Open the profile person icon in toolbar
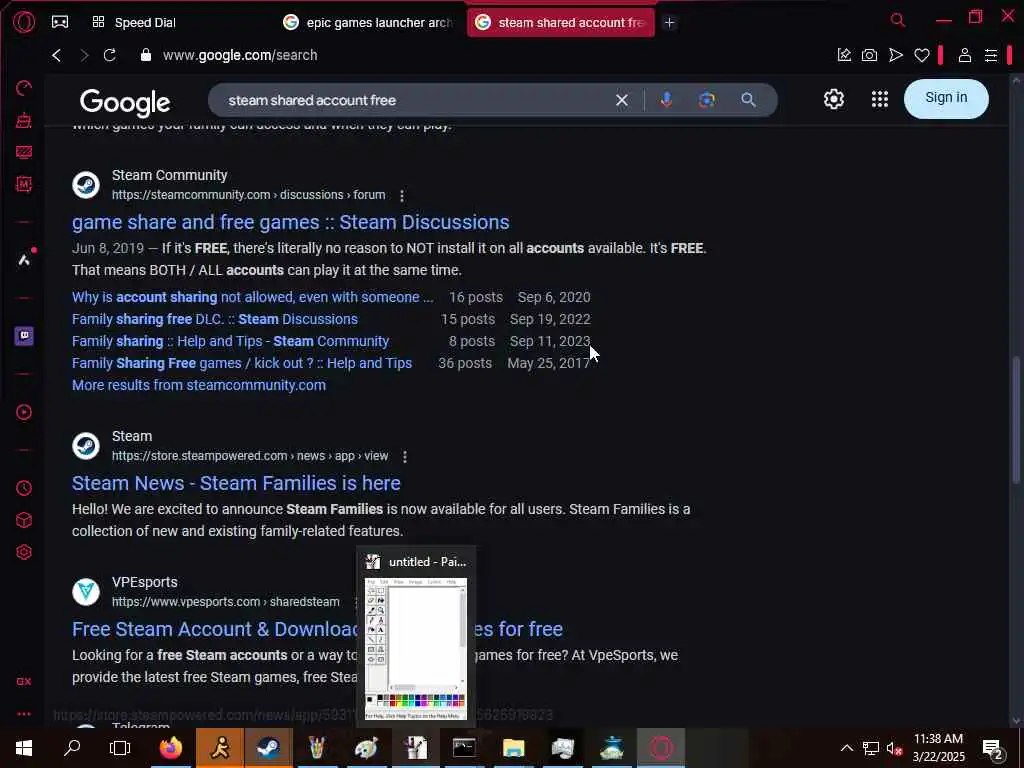 965,55
